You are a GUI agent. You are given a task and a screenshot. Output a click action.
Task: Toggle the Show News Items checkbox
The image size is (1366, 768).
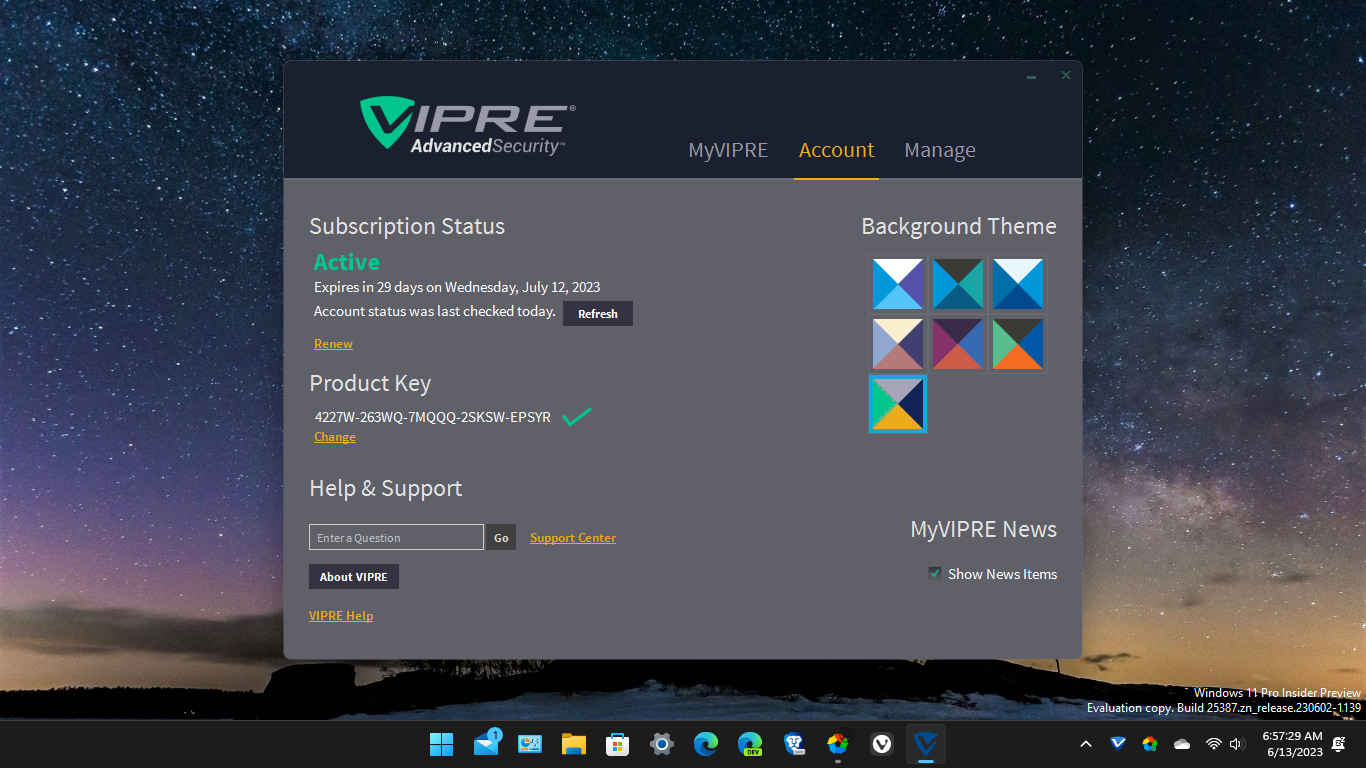click(x=935, y=573)
